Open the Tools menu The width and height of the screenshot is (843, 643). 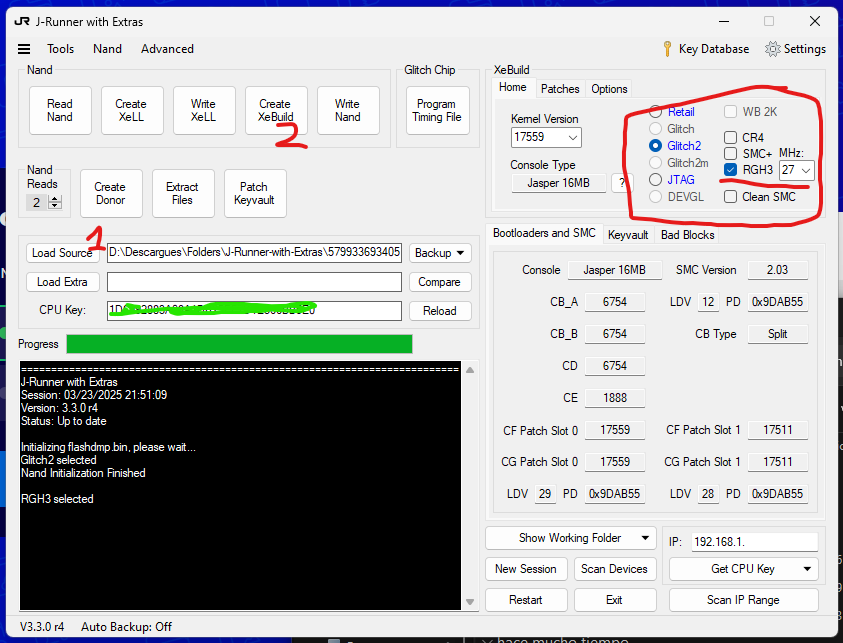[x=60, y=49]
